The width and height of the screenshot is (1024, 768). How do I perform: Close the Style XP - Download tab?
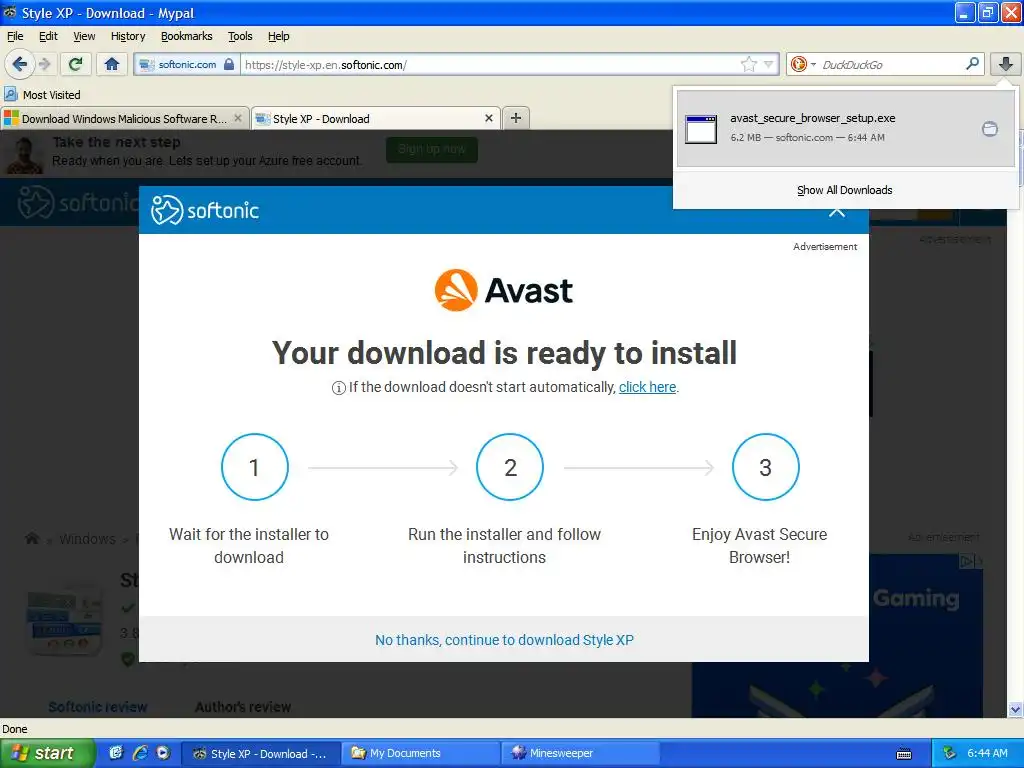coord(488,118)
